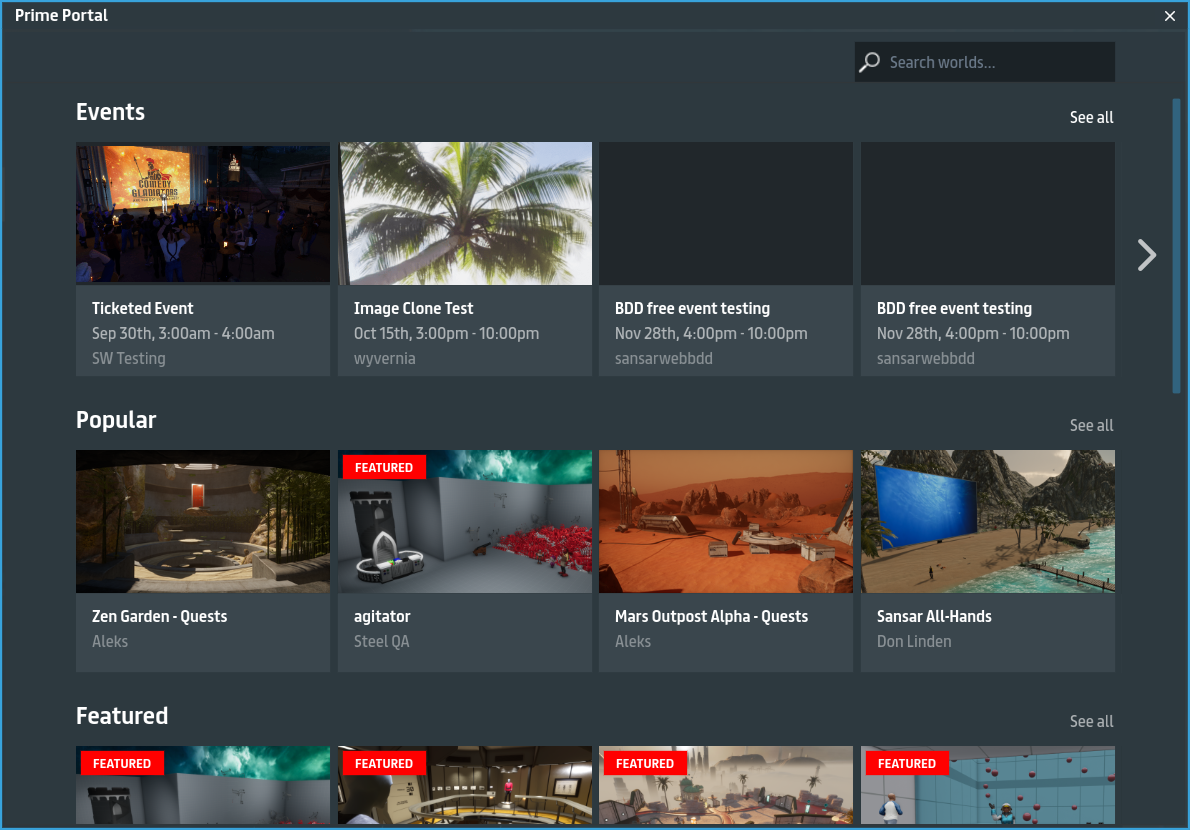Open See all for Featured worlds

[1091, 721]
